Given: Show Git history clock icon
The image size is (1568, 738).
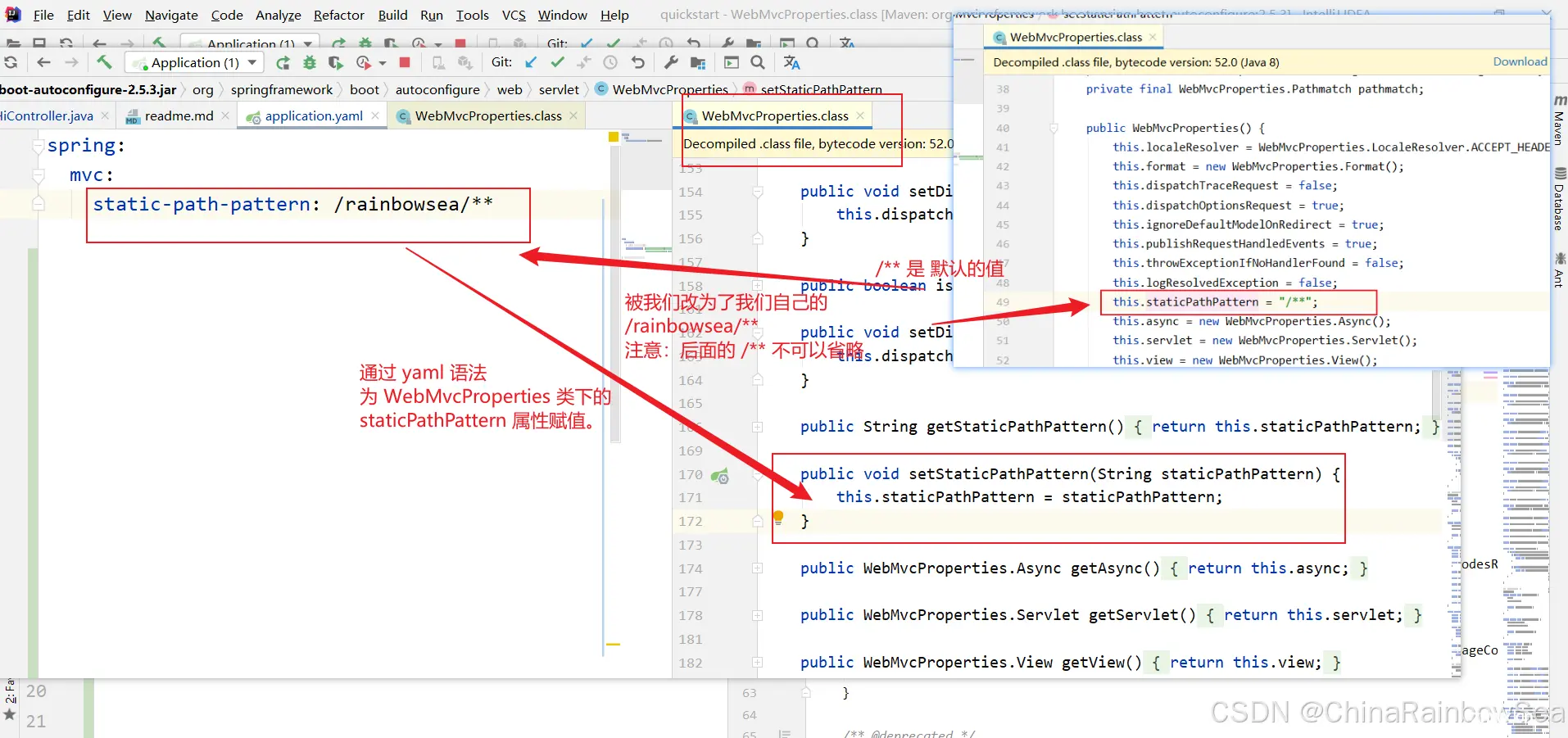Looking at the screenshot, I should tap(610, 62).
